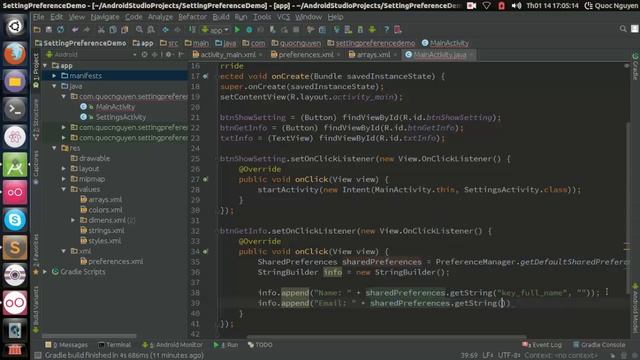The height and width of the screenshot is (360, 640).
Task: Click the Paste toolbar icon
Action: click(124, 29)
